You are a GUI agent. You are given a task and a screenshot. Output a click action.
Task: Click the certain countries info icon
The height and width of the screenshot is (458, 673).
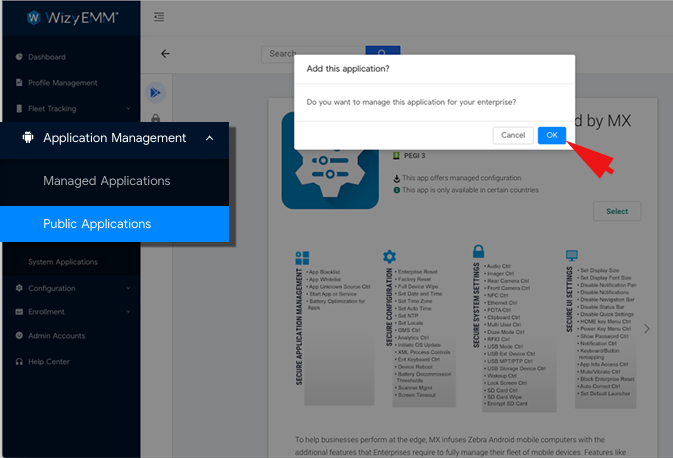[x=397, y=190]
